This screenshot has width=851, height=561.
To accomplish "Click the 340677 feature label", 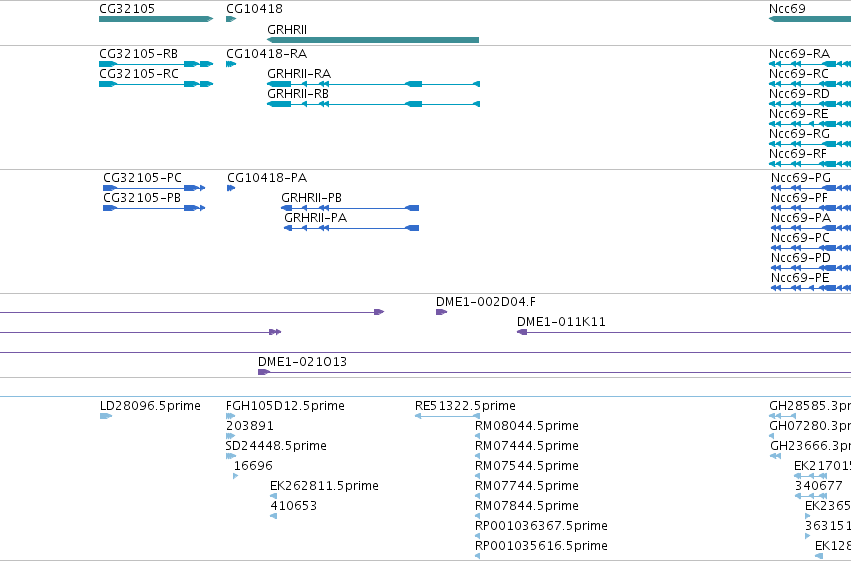I will [x=818, y=486].
